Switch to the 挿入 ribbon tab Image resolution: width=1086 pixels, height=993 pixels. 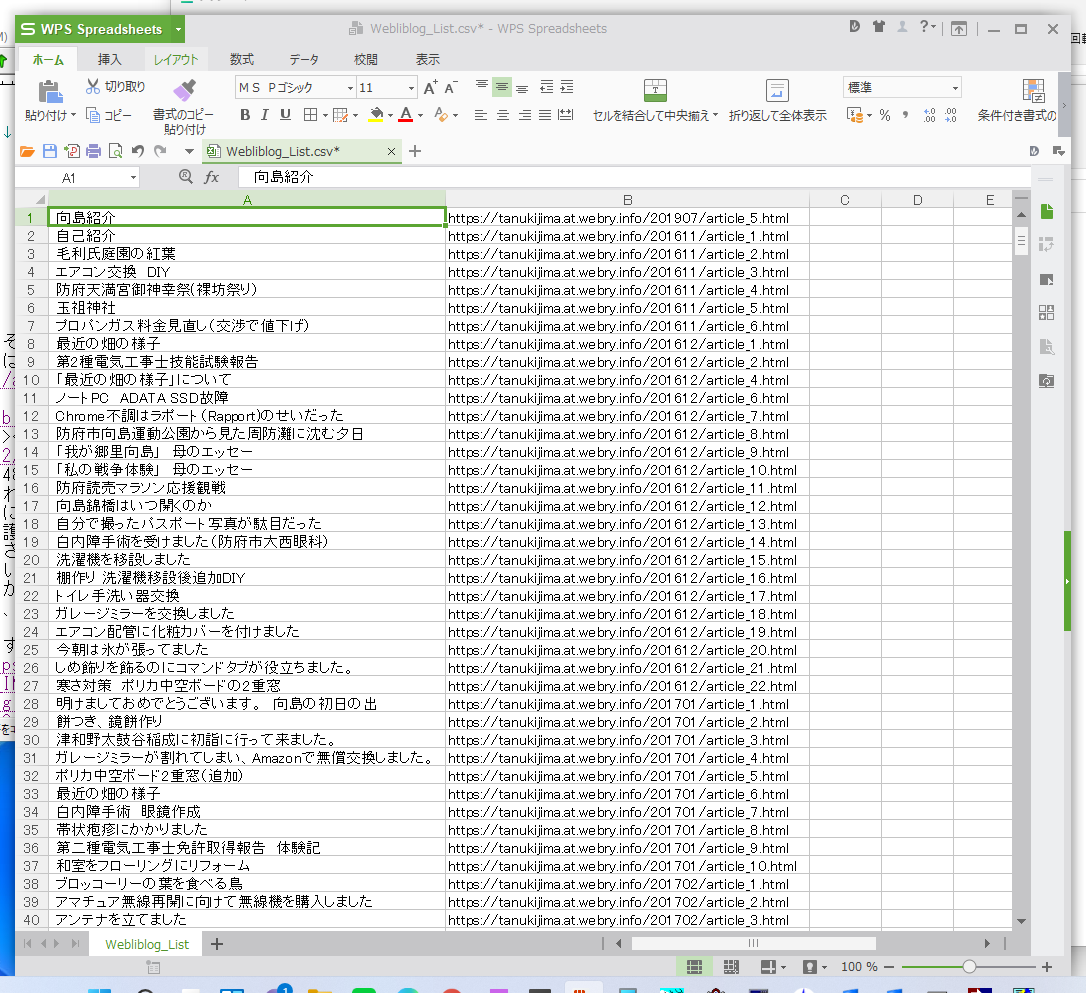(109, 60)
